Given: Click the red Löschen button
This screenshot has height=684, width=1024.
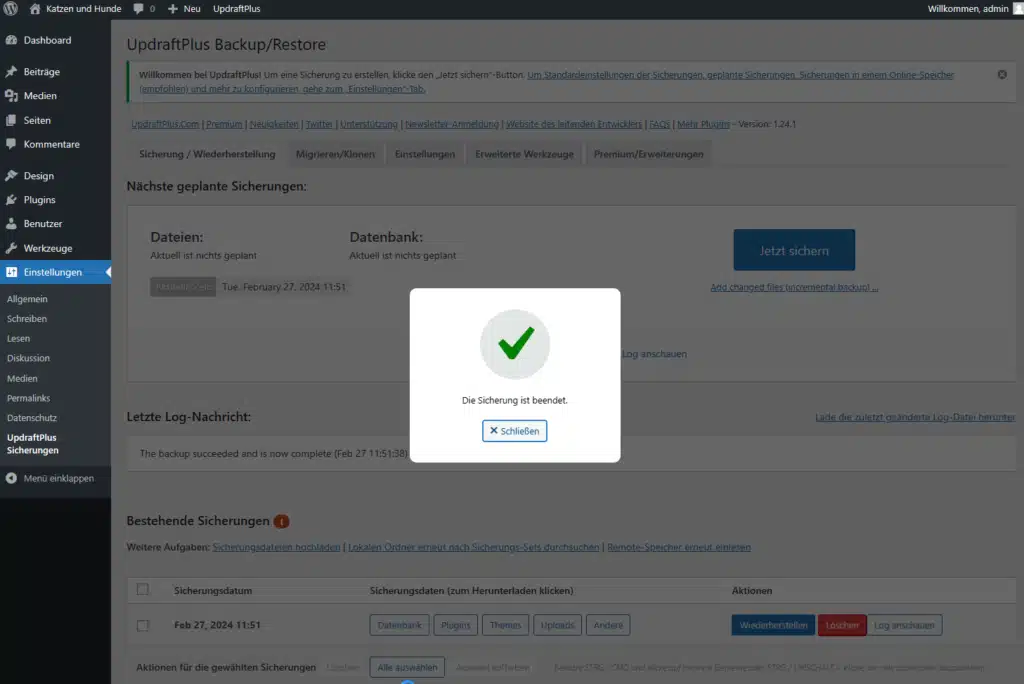Looking at the screenshot, I should (x=842, y=625).
